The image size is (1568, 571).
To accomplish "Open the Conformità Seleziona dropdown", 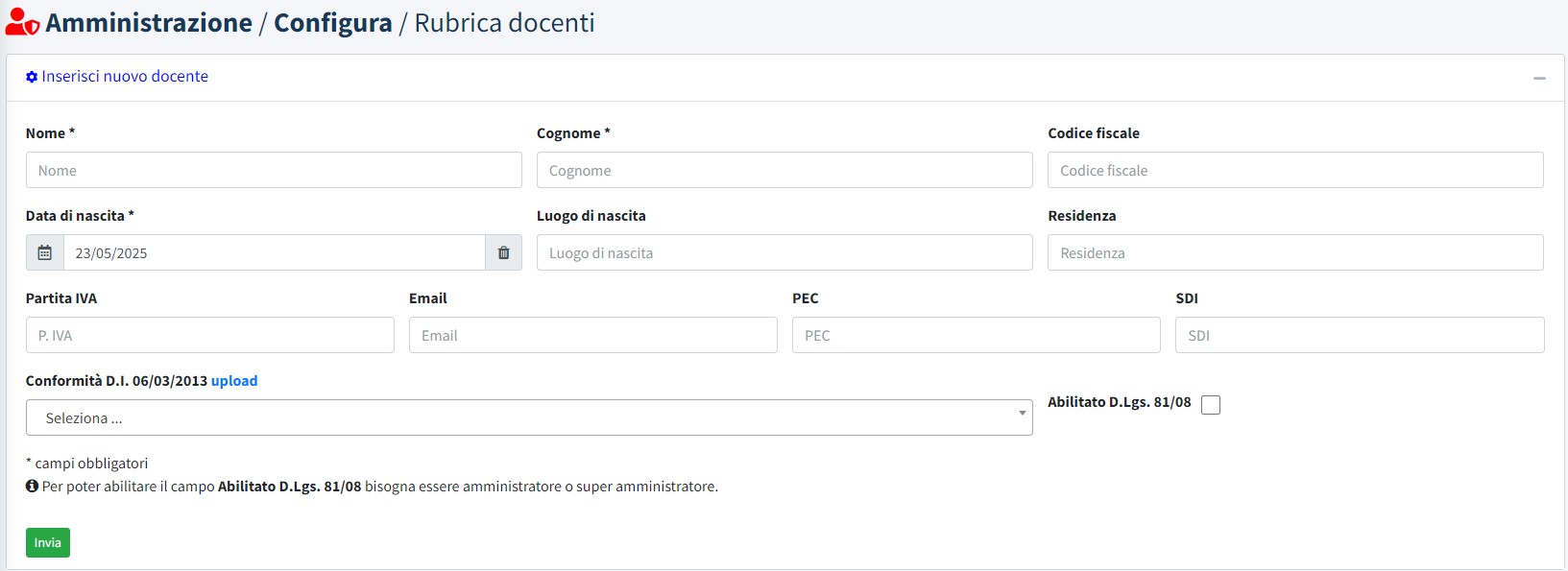I will pos(529,417).
